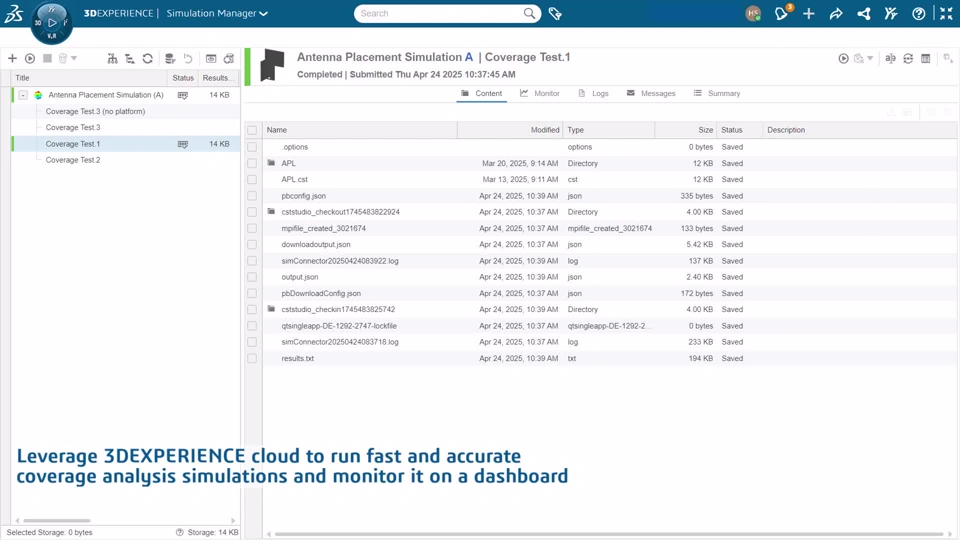This screenshot has width=960, height=540.
Task: Click the plus icon in the top bar
Action: point(809,13)
